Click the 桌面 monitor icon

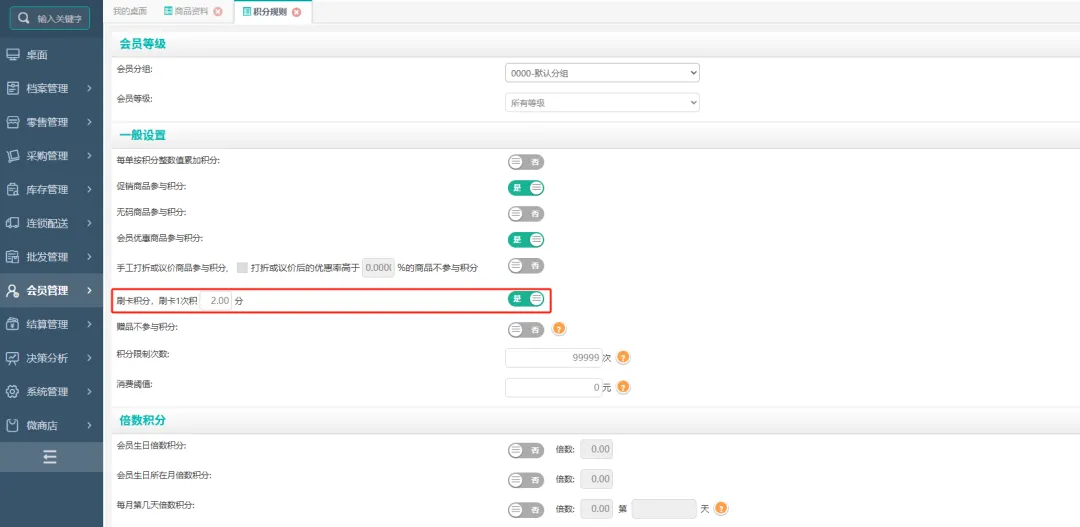[13, 55]
